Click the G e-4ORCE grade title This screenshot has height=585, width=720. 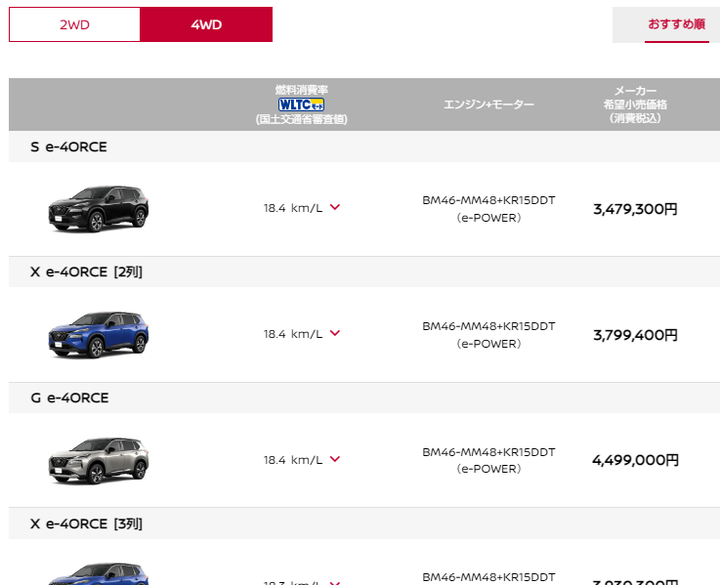coord(70,398)
